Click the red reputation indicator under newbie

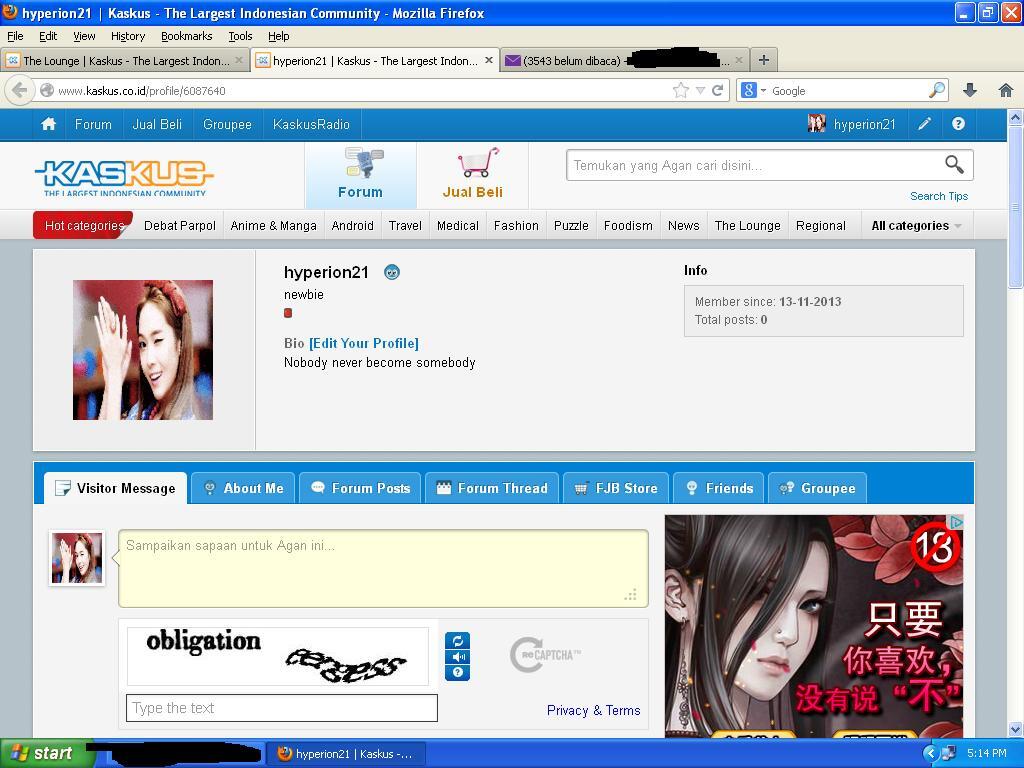point(288,313)
